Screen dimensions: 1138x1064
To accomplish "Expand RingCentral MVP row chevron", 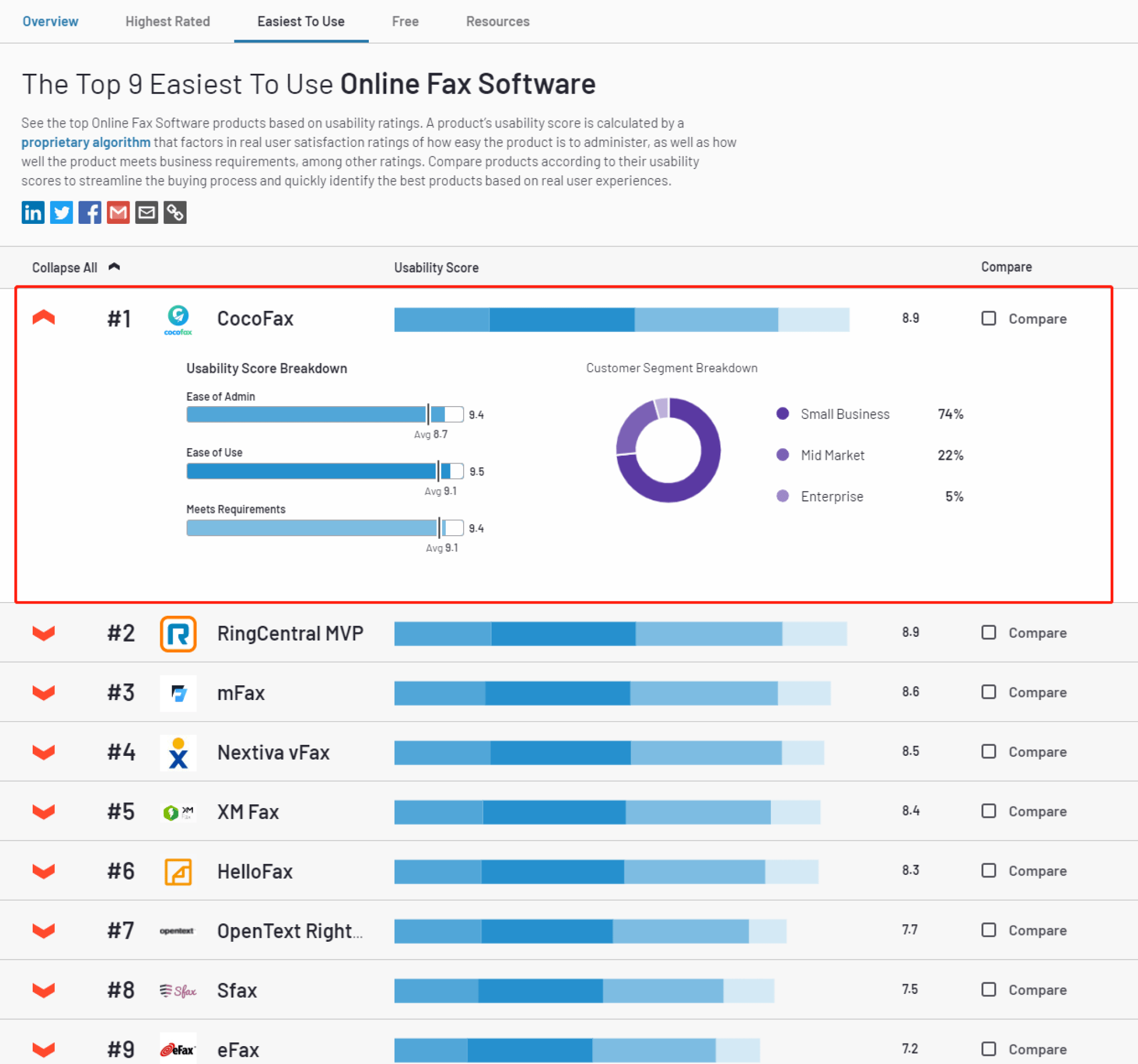I will click(44, 633).
